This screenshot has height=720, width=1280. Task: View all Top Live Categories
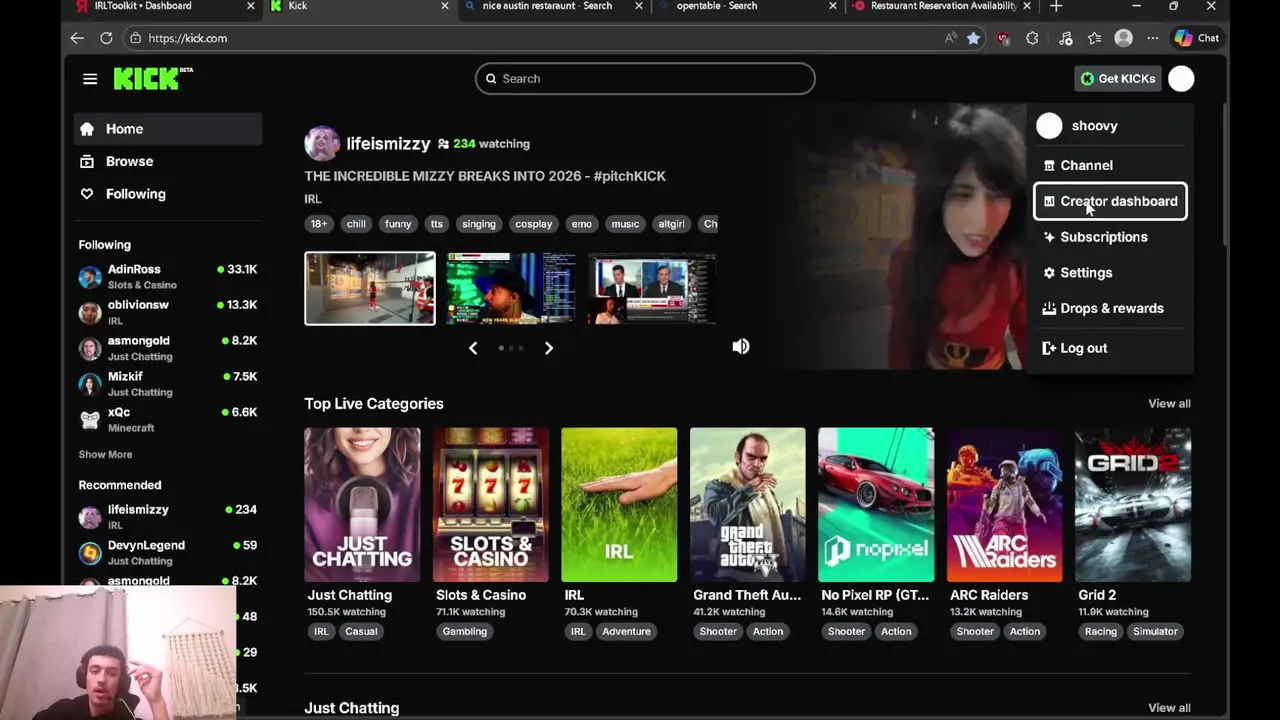click(x=1169, y=404)
